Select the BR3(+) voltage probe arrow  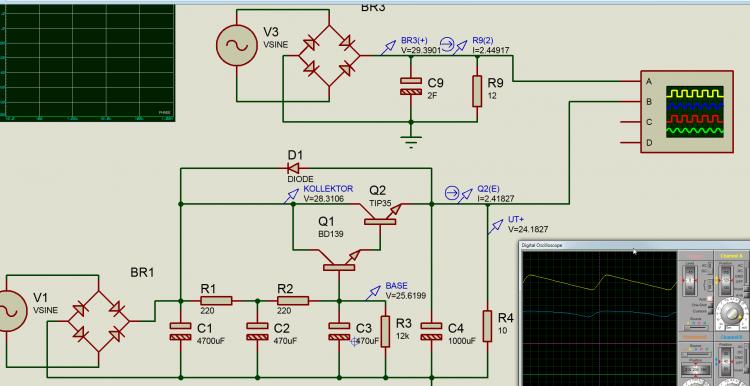[388, 47]
